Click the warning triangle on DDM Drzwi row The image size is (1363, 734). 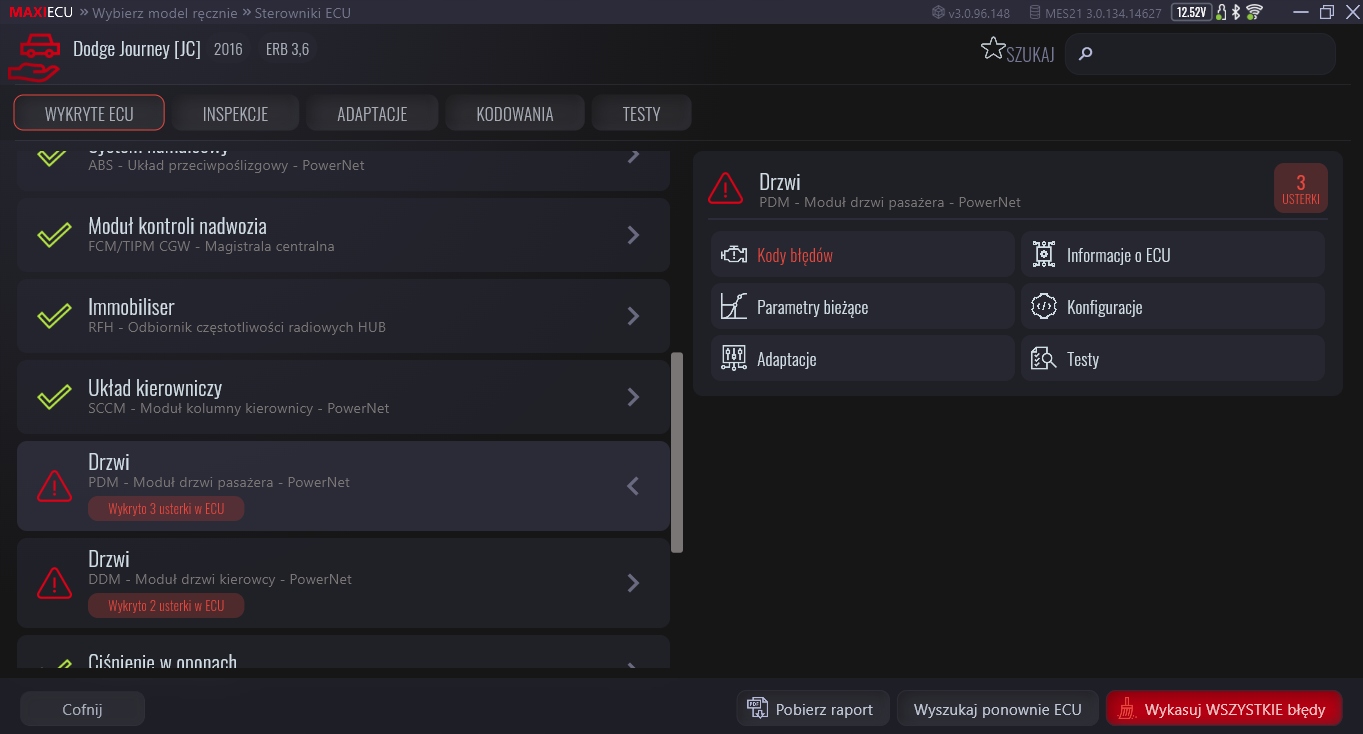pos(54,583)
